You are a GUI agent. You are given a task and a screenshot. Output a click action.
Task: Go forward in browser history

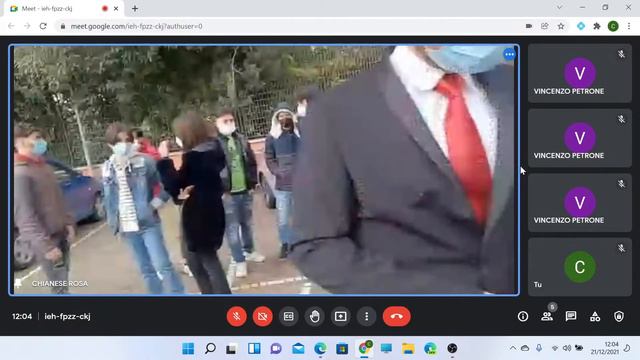point(27,26)
